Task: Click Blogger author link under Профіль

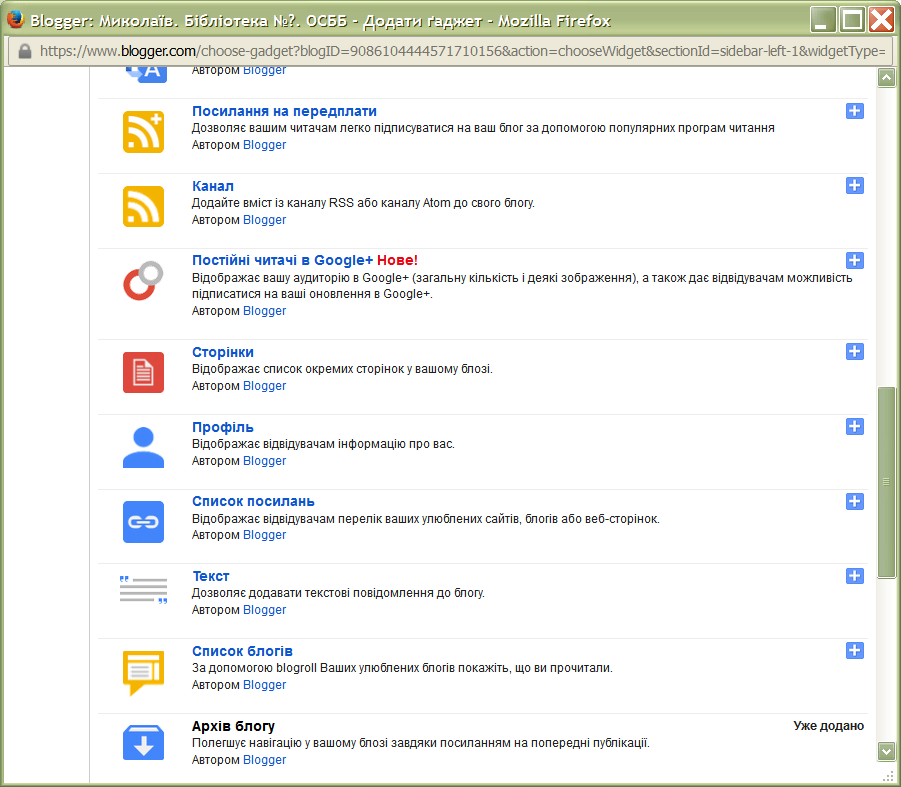Action: click(264, 461)
